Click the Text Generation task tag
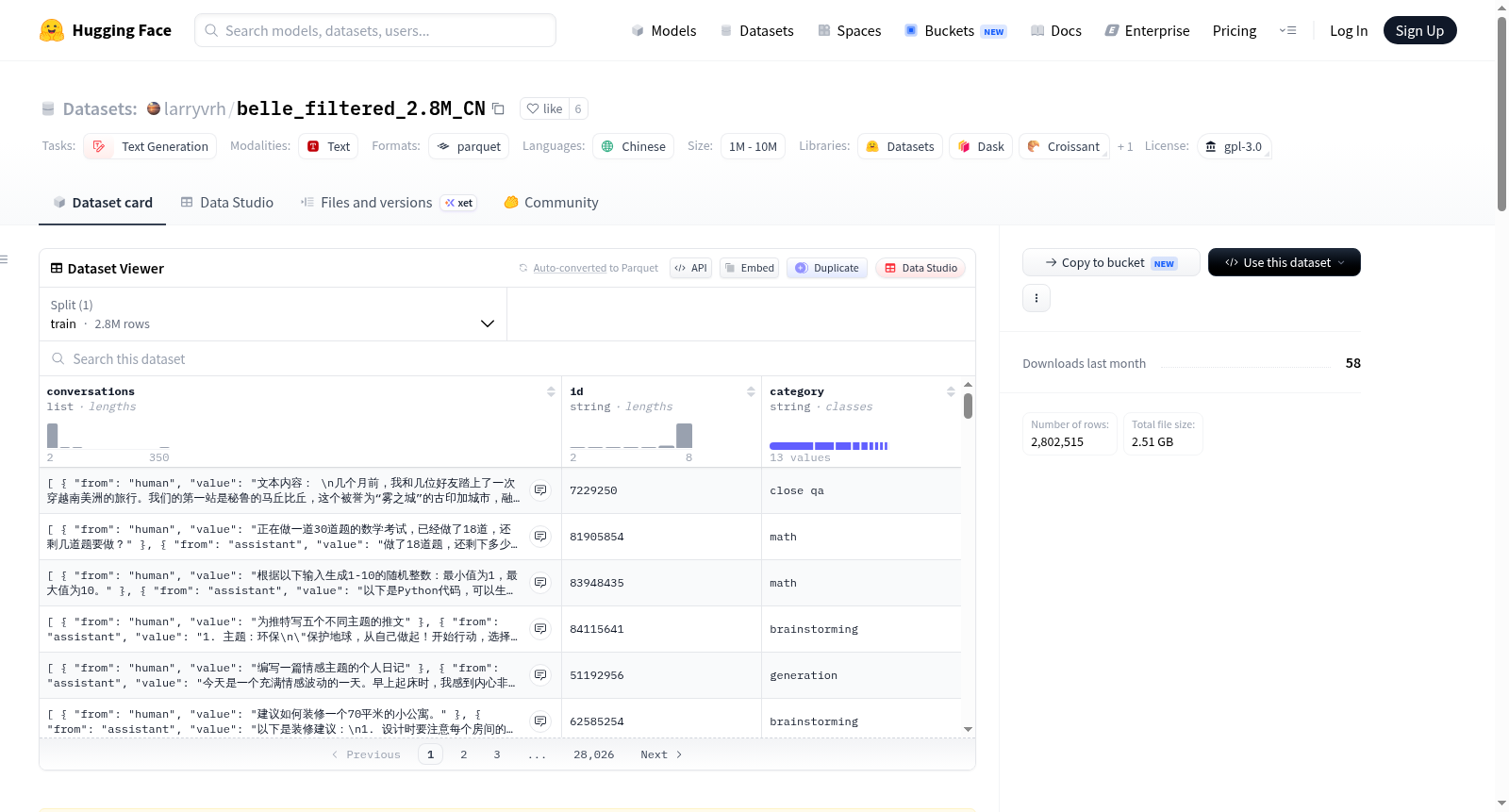1509x812 pixels. pyautogui.click(x=151, y=146)
